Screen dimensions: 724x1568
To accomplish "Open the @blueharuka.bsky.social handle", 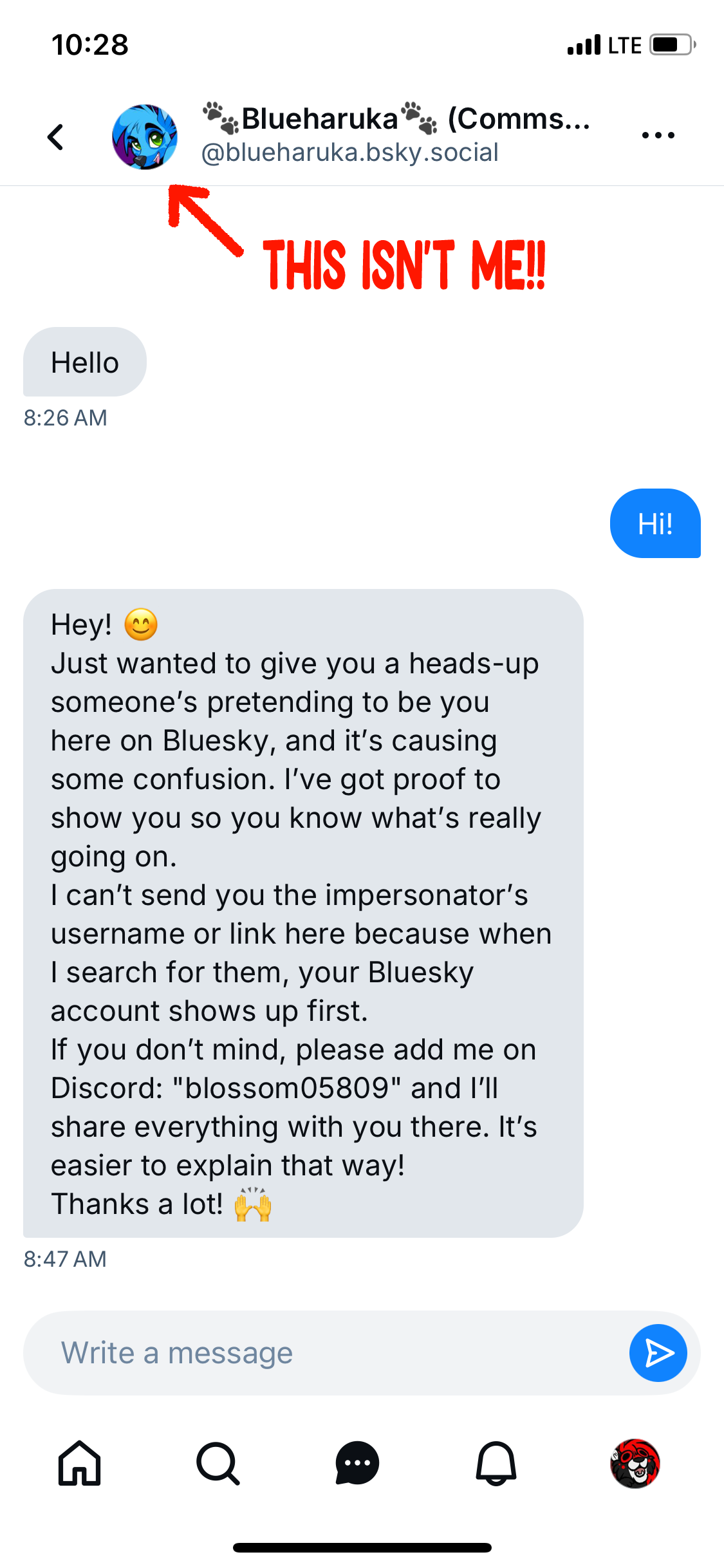I will click(350, 153).
